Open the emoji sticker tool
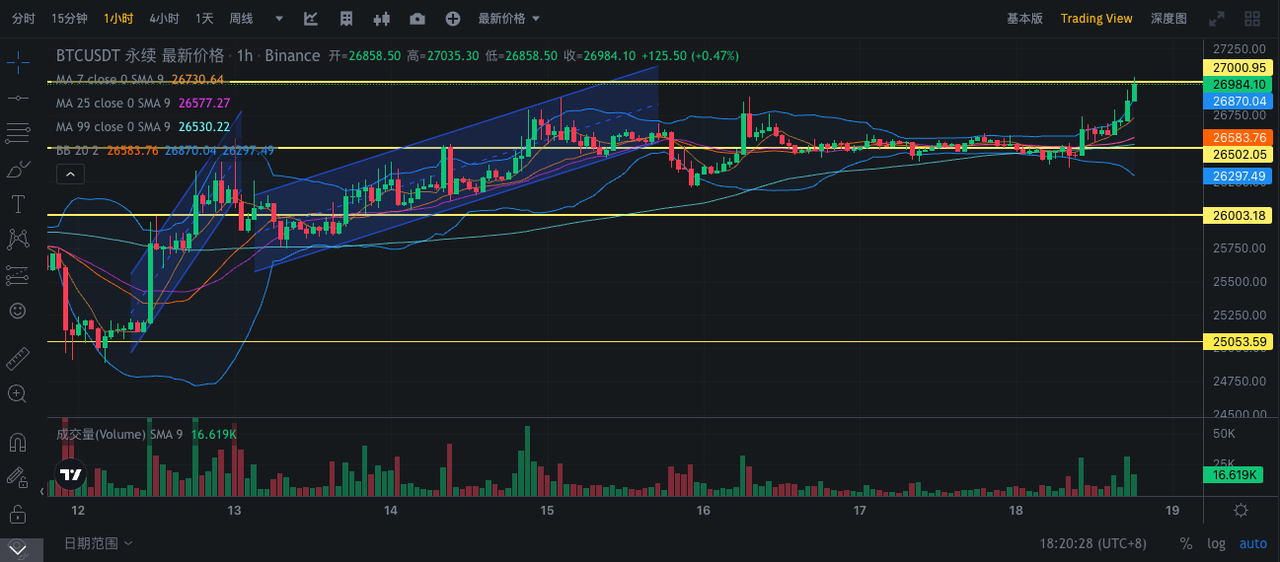Image resolution: width=1280 pixels, height=562 pixels. pyautogui.click(x=17, y=310)
